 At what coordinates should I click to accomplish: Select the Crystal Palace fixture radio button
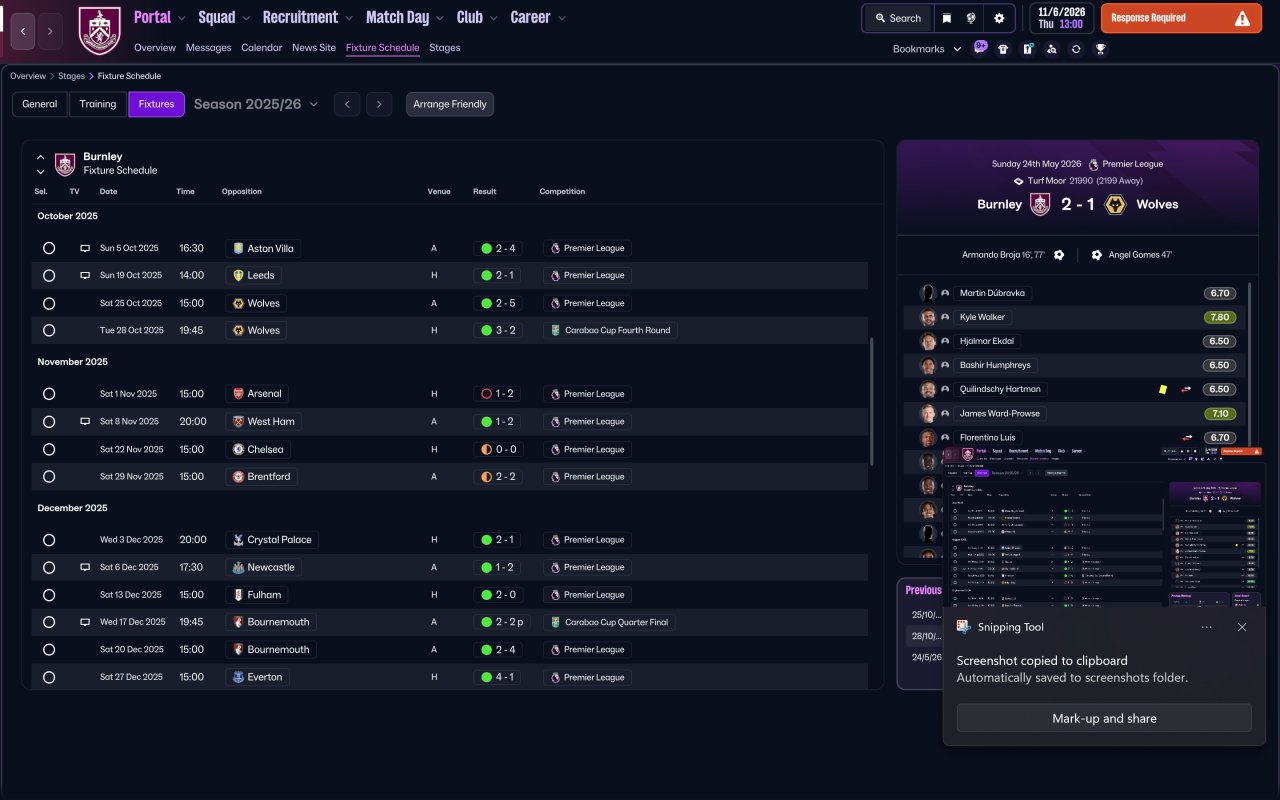(x=49, y=540)
